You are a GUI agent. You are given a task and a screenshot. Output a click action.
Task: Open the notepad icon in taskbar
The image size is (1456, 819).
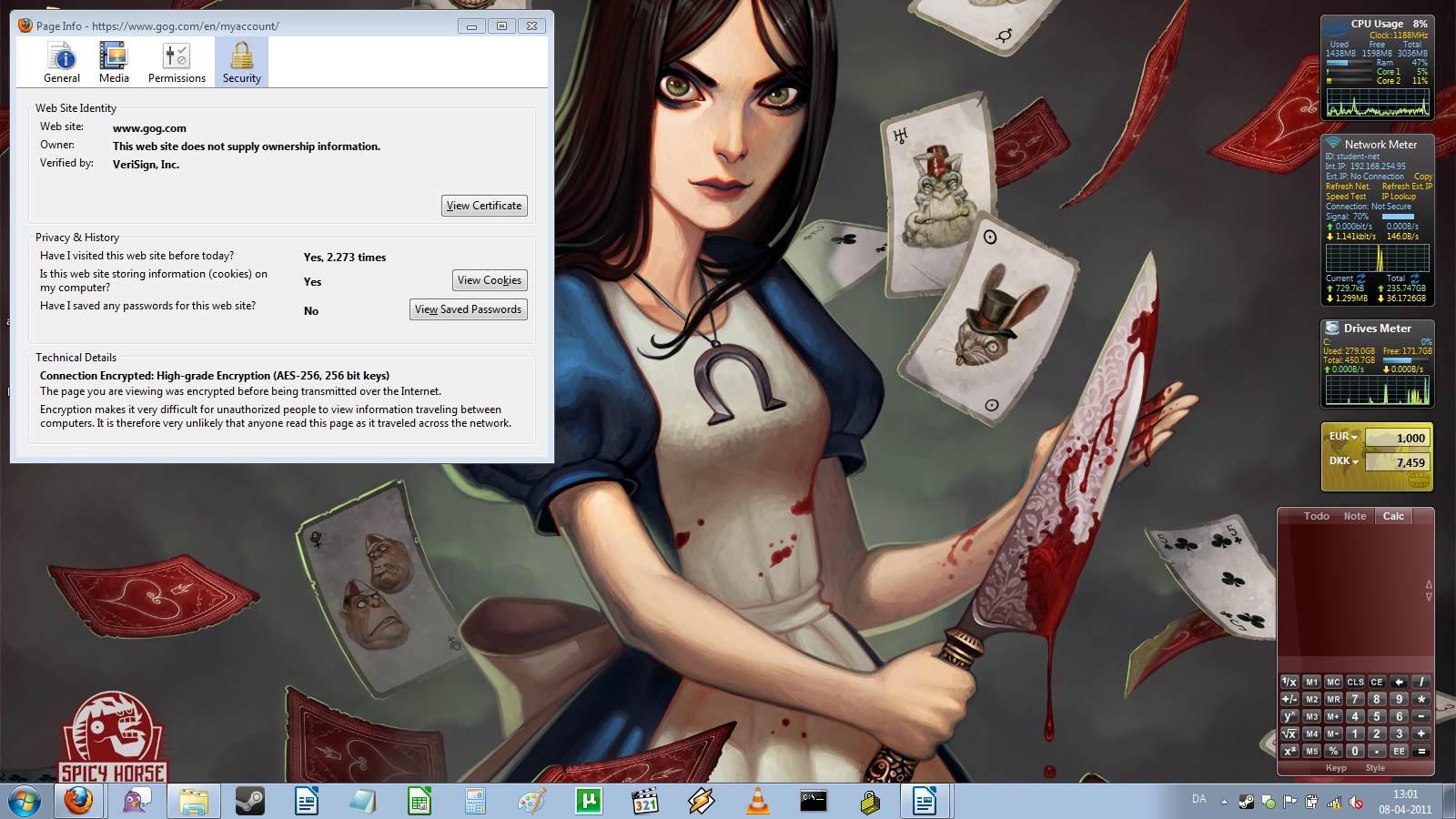362,802
